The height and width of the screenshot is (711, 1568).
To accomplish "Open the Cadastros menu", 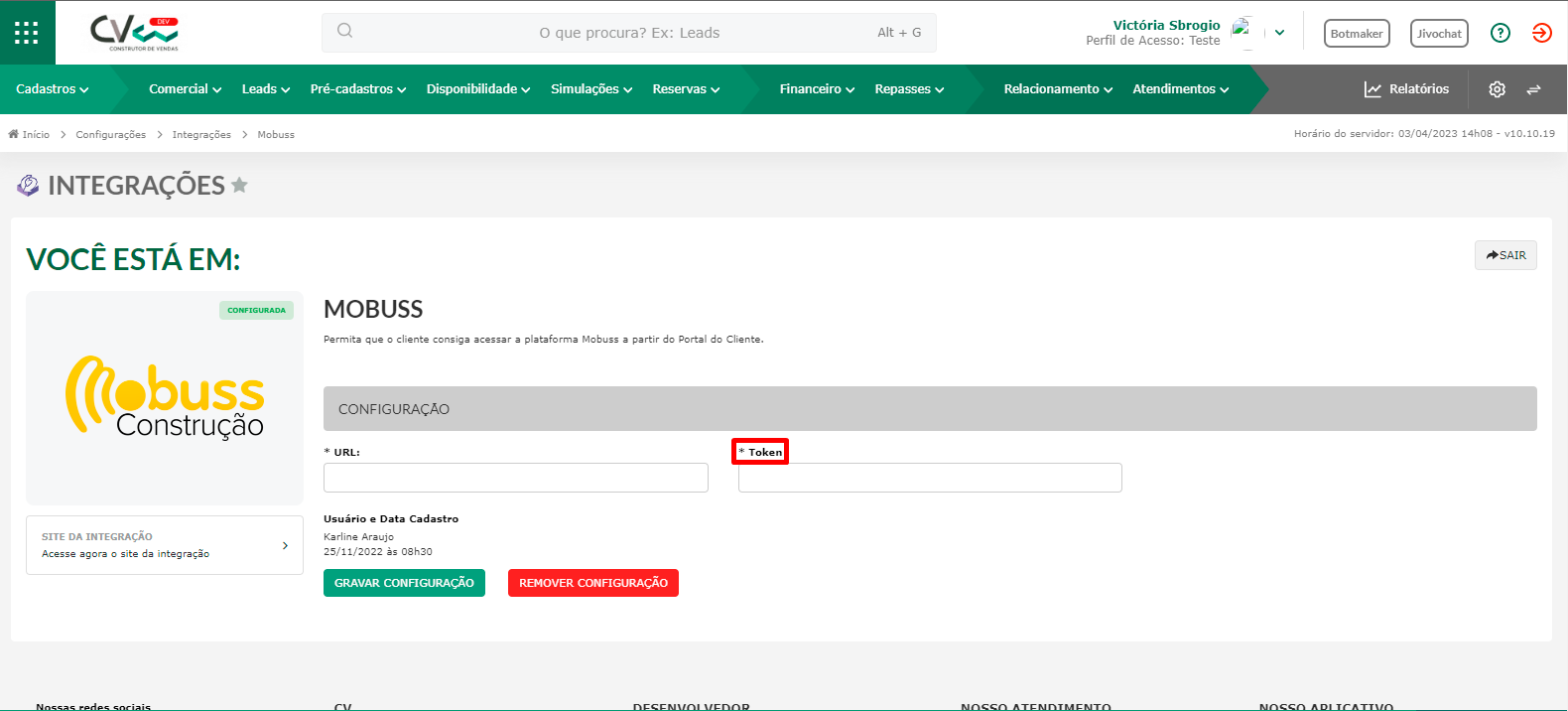I will click(53, 89).
